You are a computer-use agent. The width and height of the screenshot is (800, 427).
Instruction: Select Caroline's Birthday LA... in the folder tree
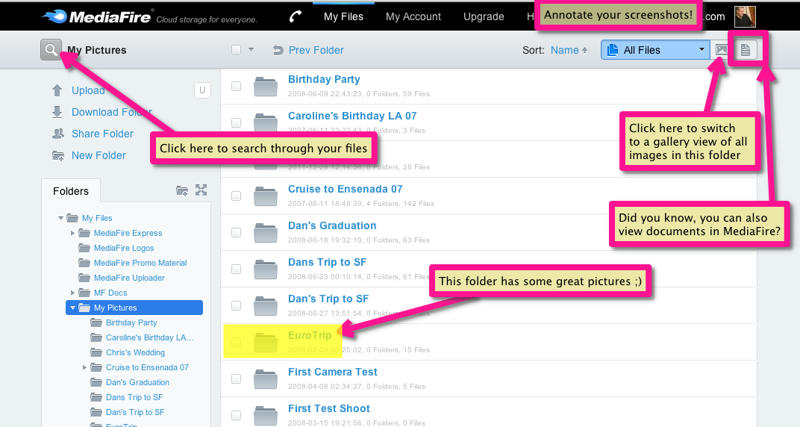149,337
